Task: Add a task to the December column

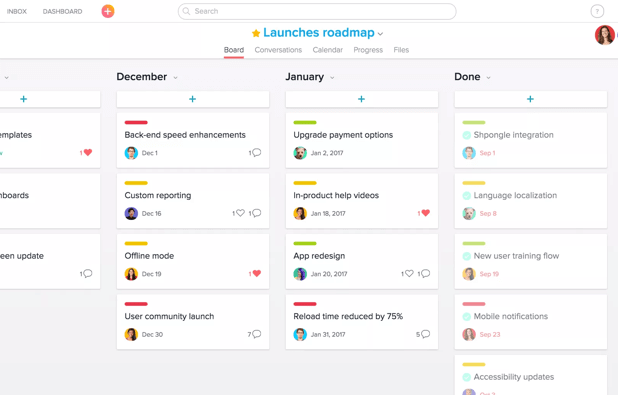Action: tap(192, 99)
